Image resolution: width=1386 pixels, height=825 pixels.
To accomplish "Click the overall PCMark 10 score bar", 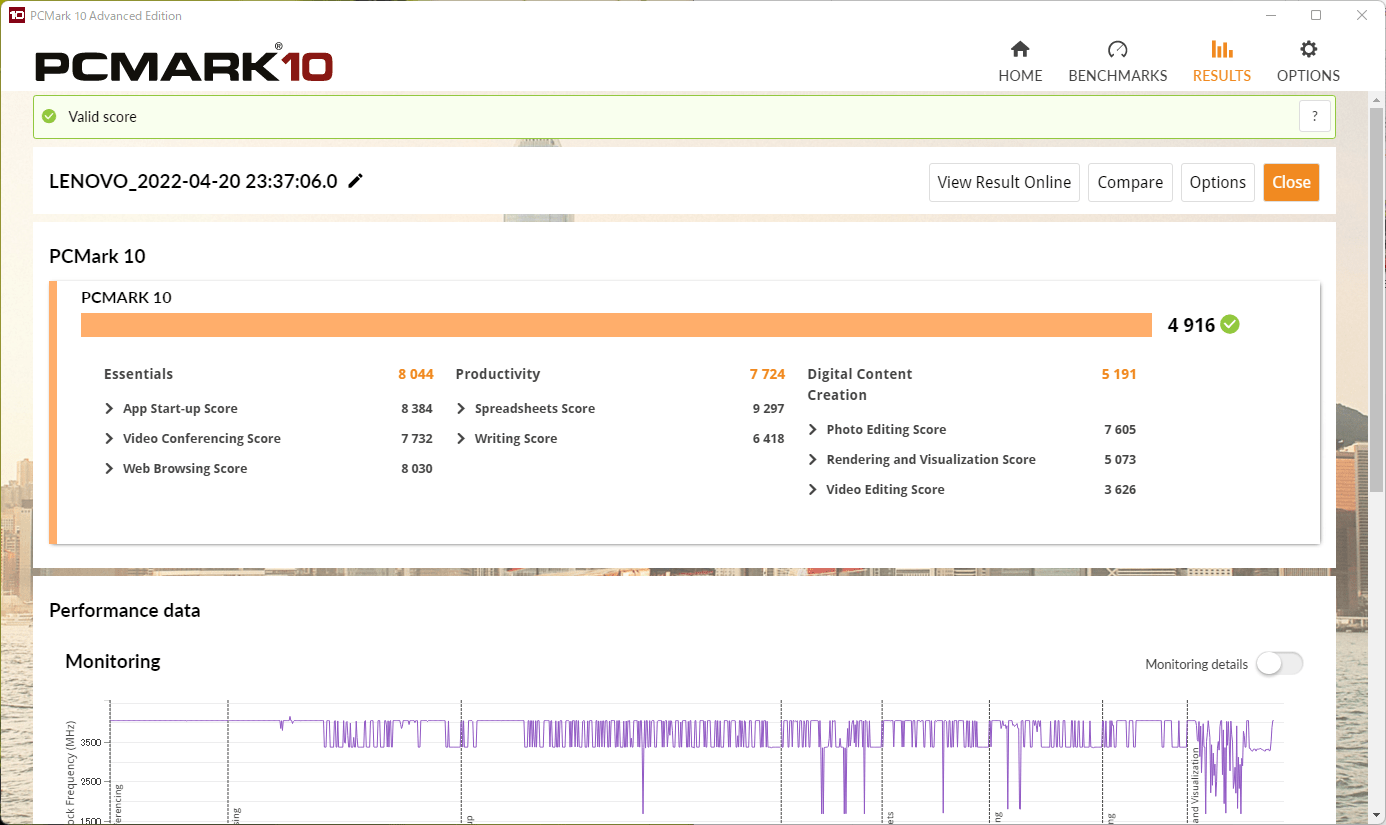I will pos(616,325).
